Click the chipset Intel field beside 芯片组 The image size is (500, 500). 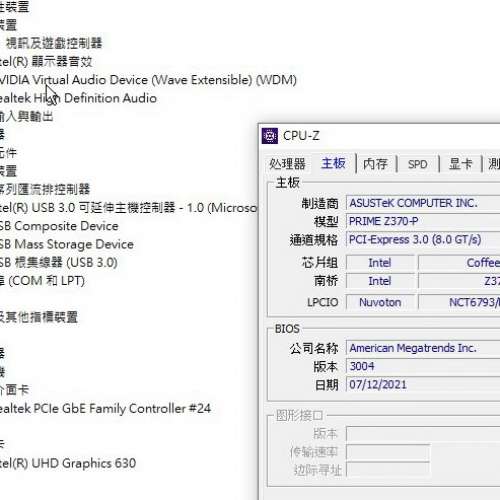tap(380, 263)
